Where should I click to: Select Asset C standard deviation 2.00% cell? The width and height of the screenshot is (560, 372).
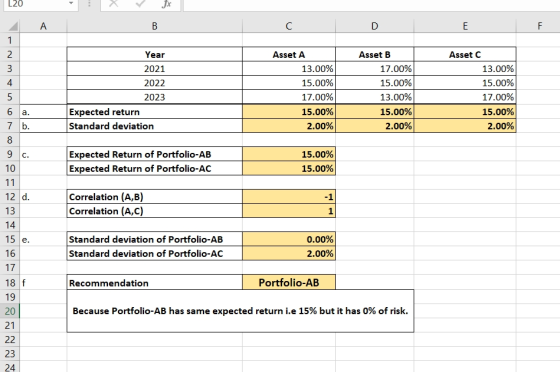(465, 126)
